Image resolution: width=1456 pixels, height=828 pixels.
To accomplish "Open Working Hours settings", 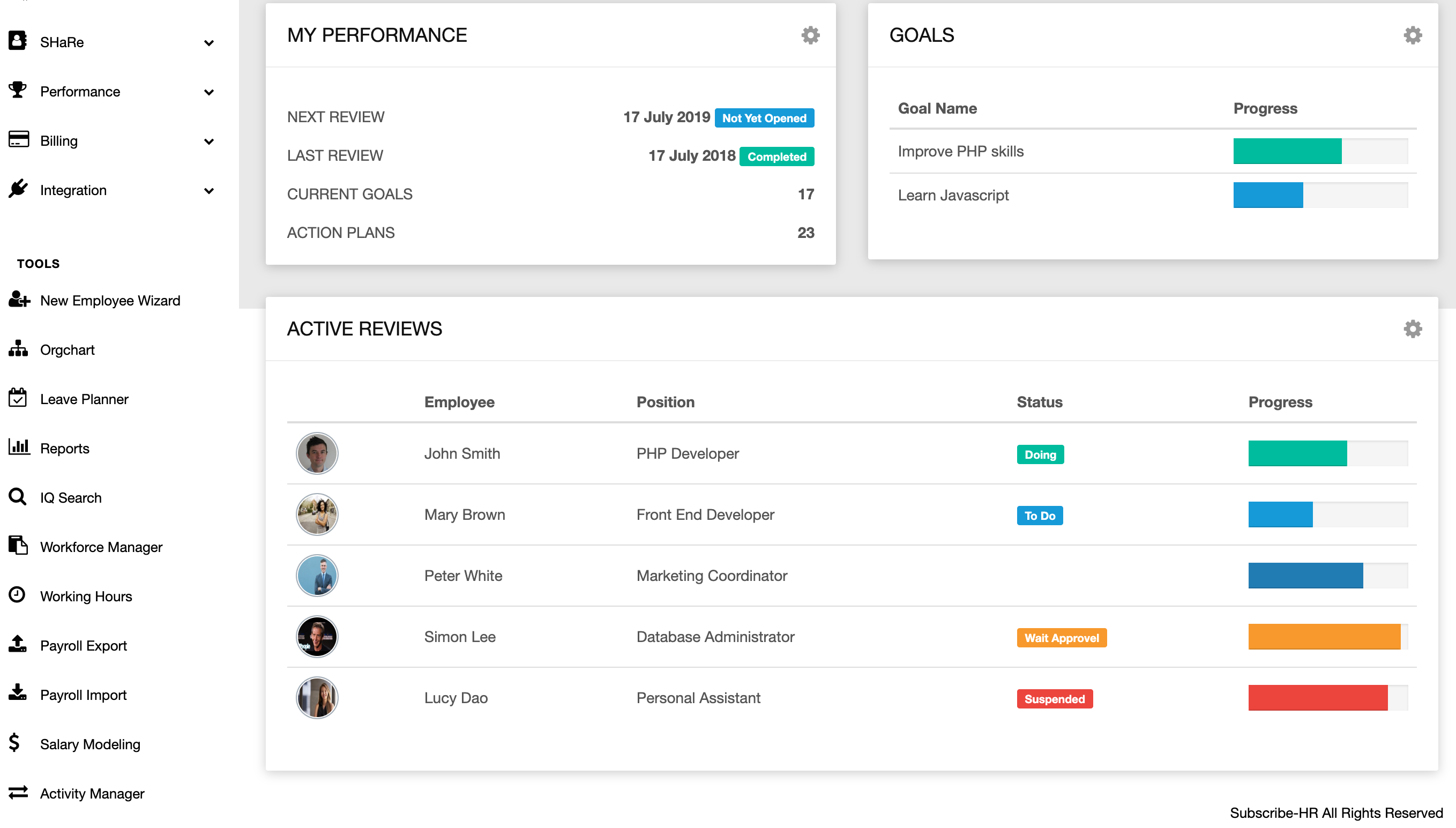I will click(86, 596).
